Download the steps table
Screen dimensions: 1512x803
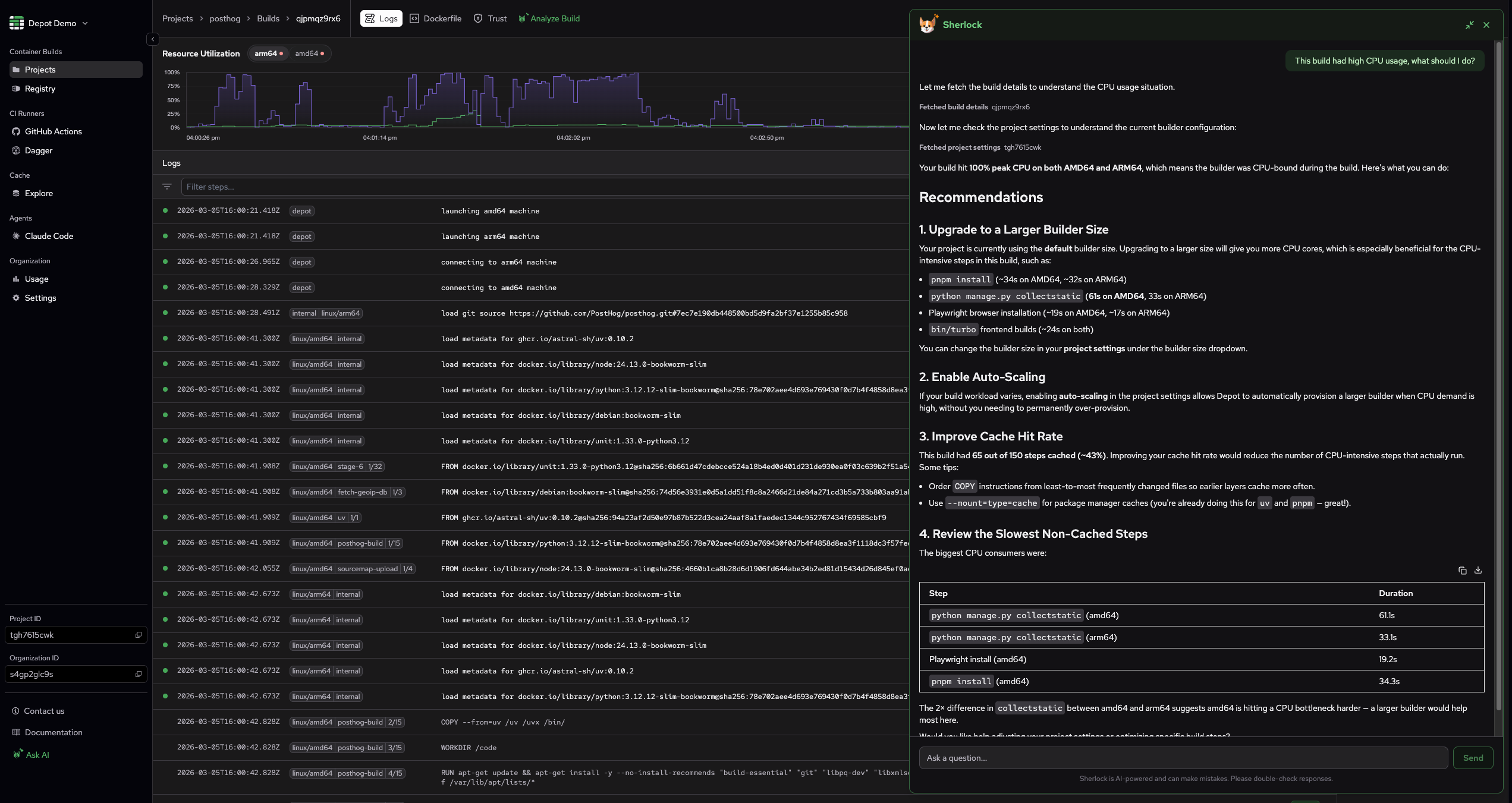(x=1478, y=571)
